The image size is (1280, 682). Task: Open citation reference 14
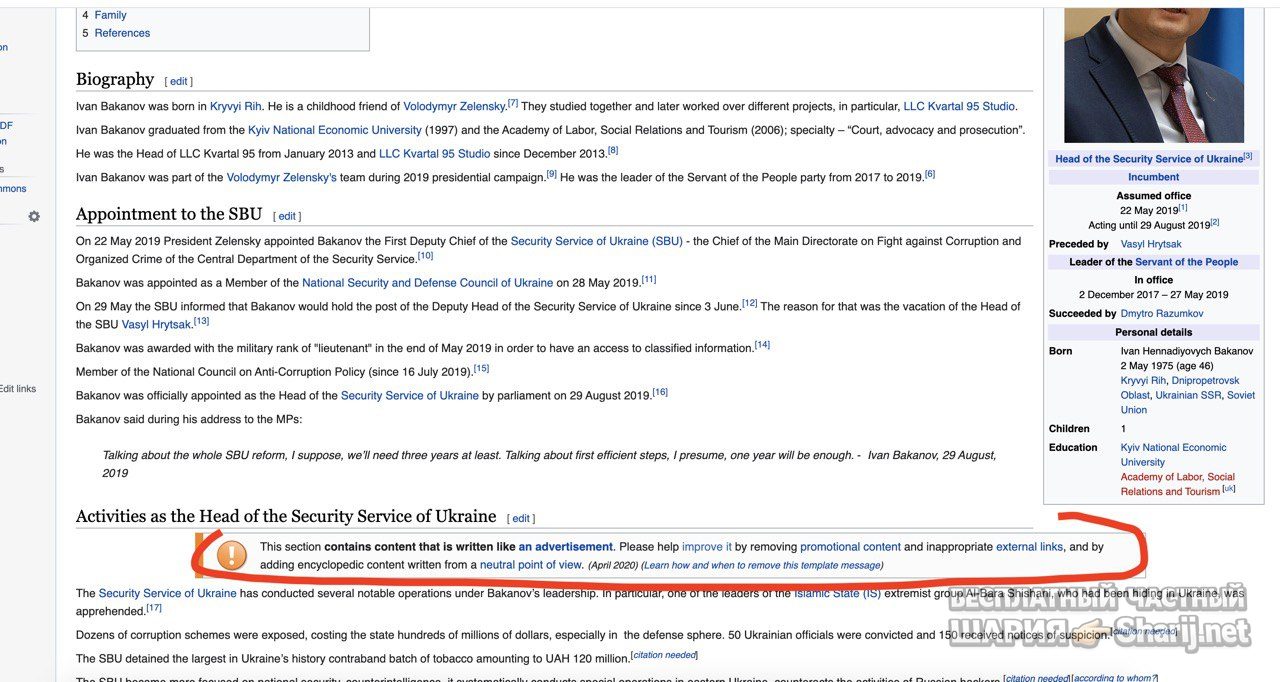click(762, 345)
